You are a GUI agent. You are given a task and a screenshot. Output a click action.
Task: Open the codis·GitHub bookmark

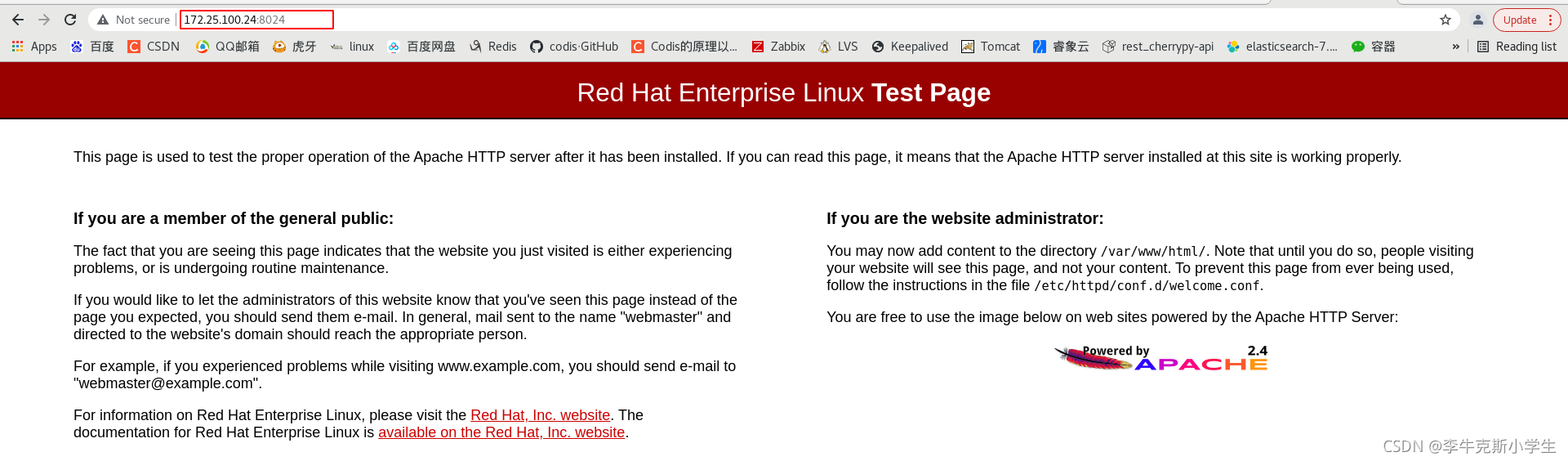pos(574,47)
